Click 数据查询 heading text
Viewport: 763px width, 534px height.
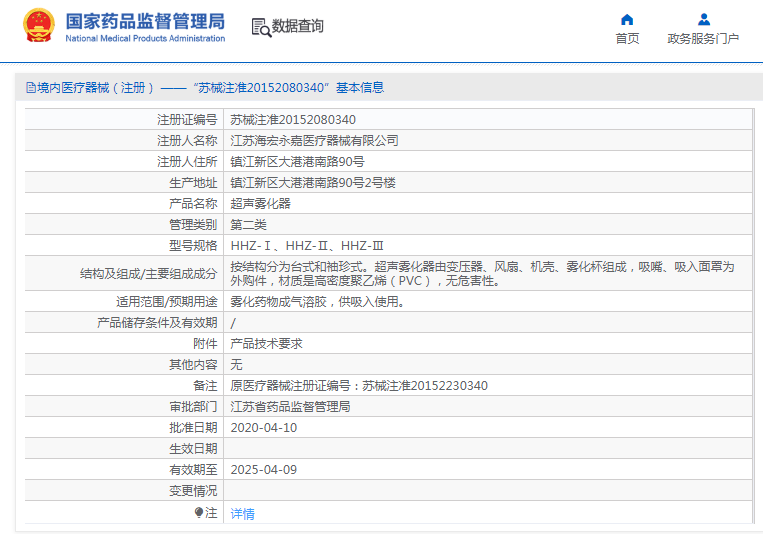297,26
